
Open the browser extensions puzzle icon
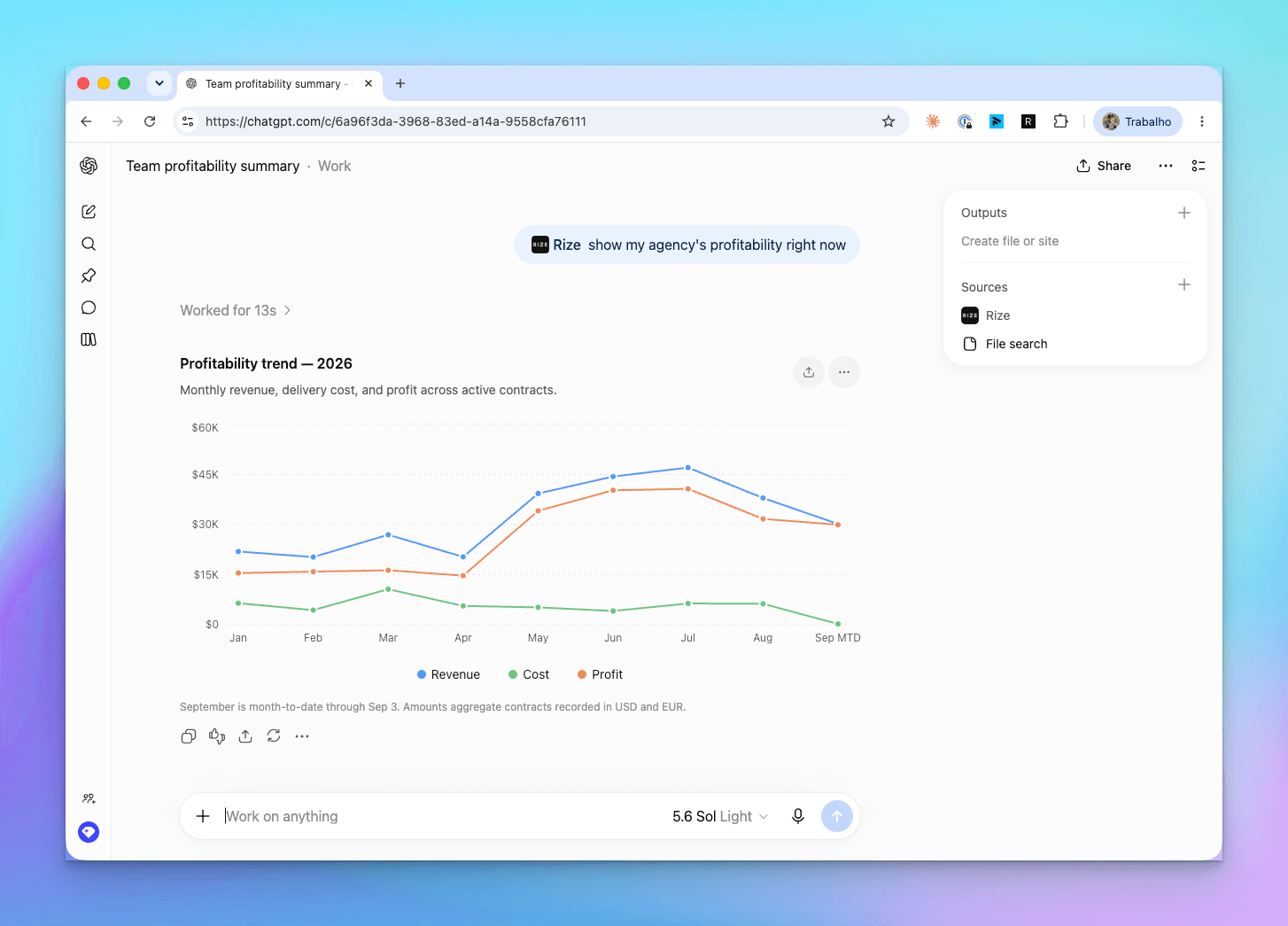[x=1060, y=121]
